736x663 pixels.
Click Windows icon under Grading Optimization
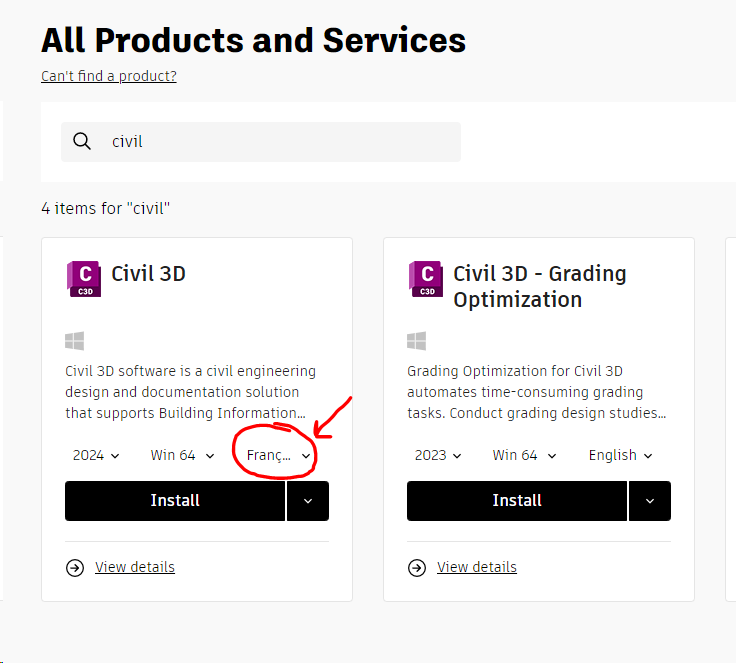[417, 341]
